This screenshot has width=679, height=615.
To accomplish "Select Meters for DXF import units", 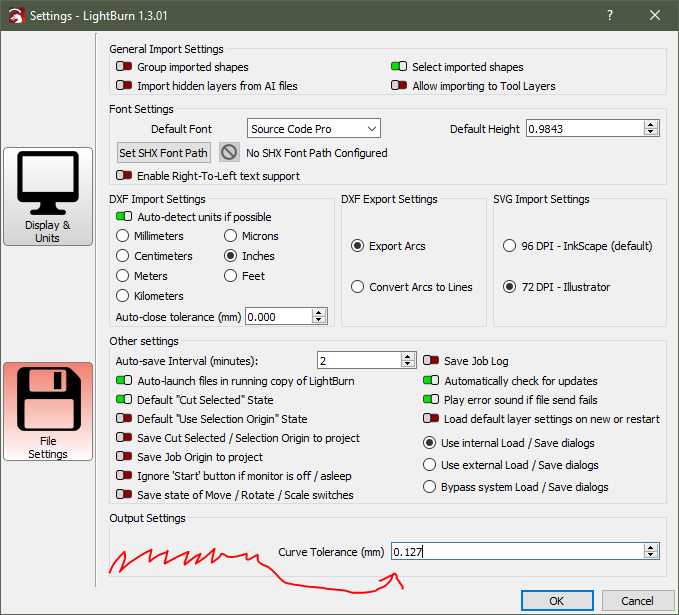I will 123,275.
